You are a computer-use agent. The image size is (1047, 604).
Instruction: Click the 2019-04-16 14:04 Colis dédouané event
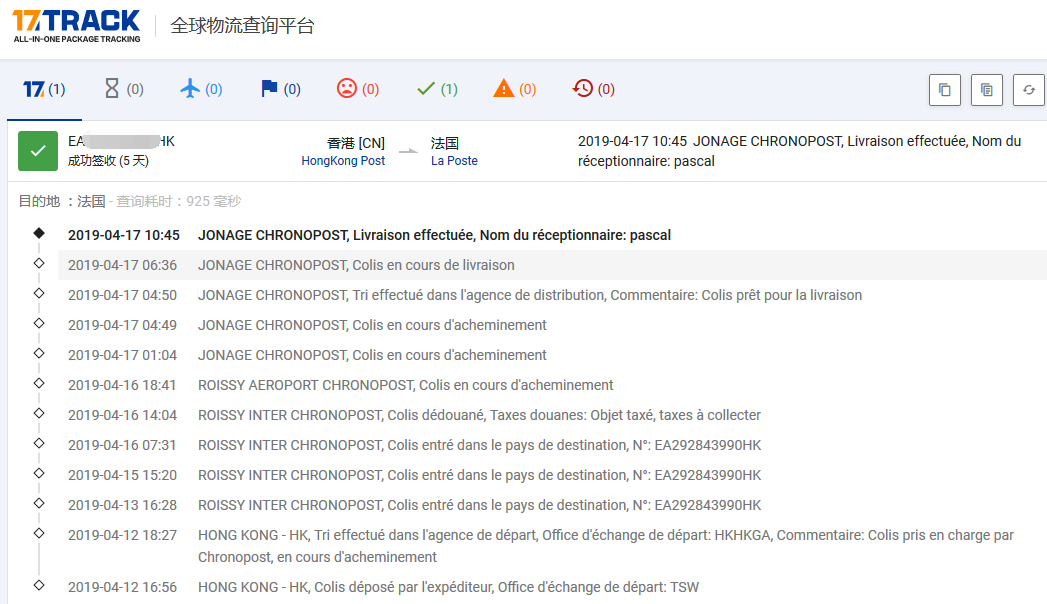[479, 415]
